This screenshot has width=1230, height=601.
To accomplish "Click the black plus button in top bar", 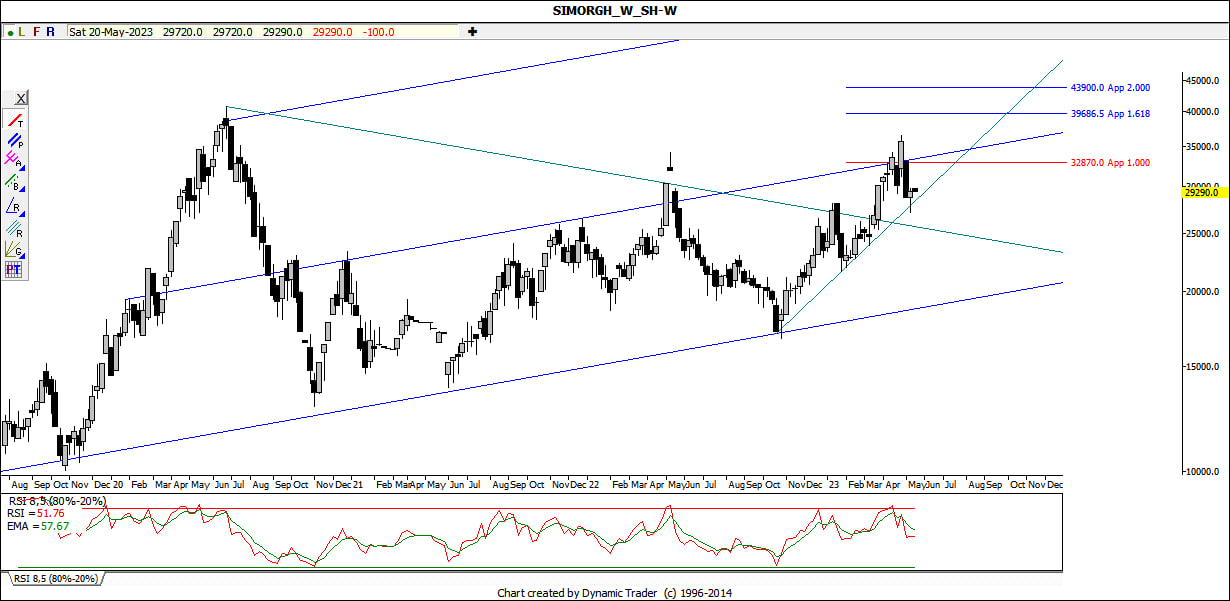I will pos(472,32).
